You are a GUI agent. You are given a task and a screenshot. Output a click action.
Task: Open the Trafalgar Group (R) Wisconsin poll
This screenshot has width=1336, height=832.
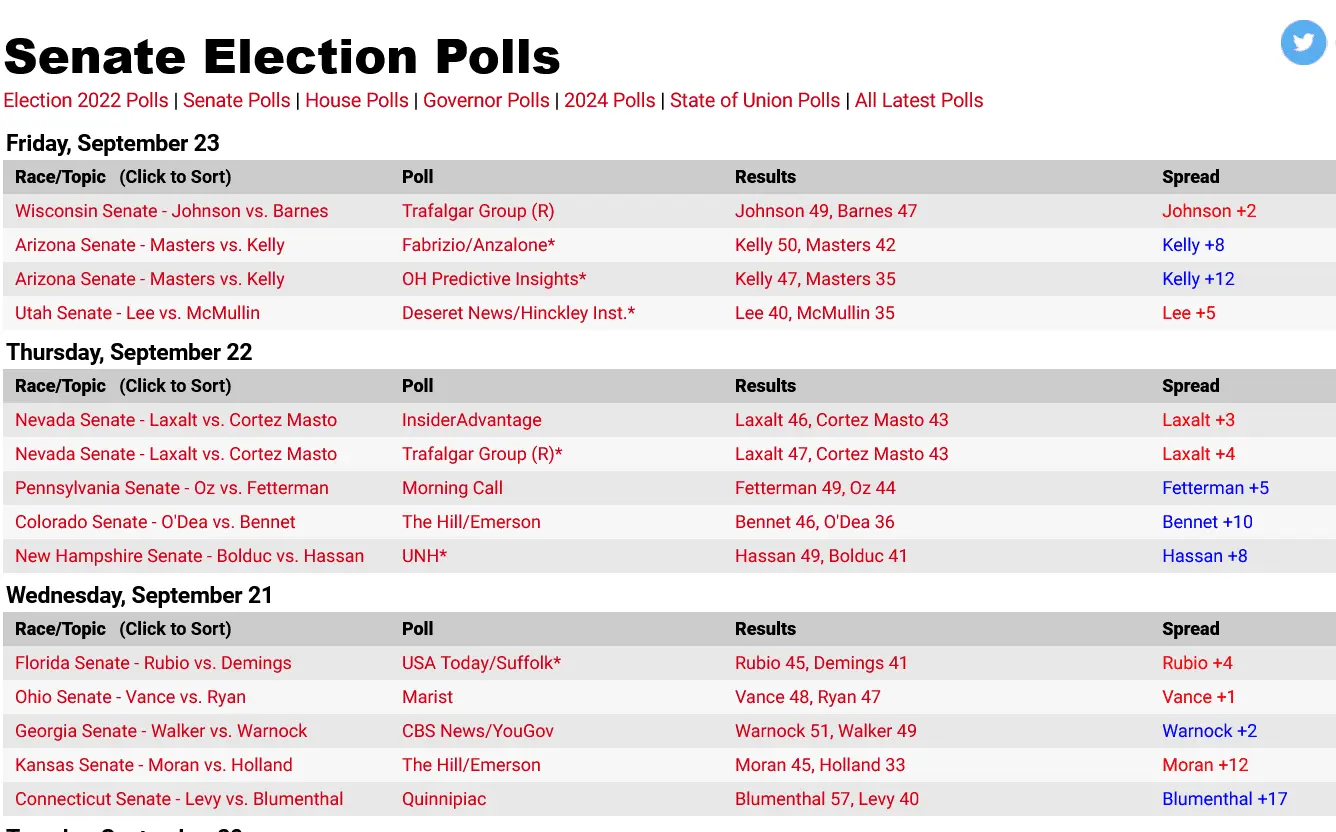pos(478,211)
